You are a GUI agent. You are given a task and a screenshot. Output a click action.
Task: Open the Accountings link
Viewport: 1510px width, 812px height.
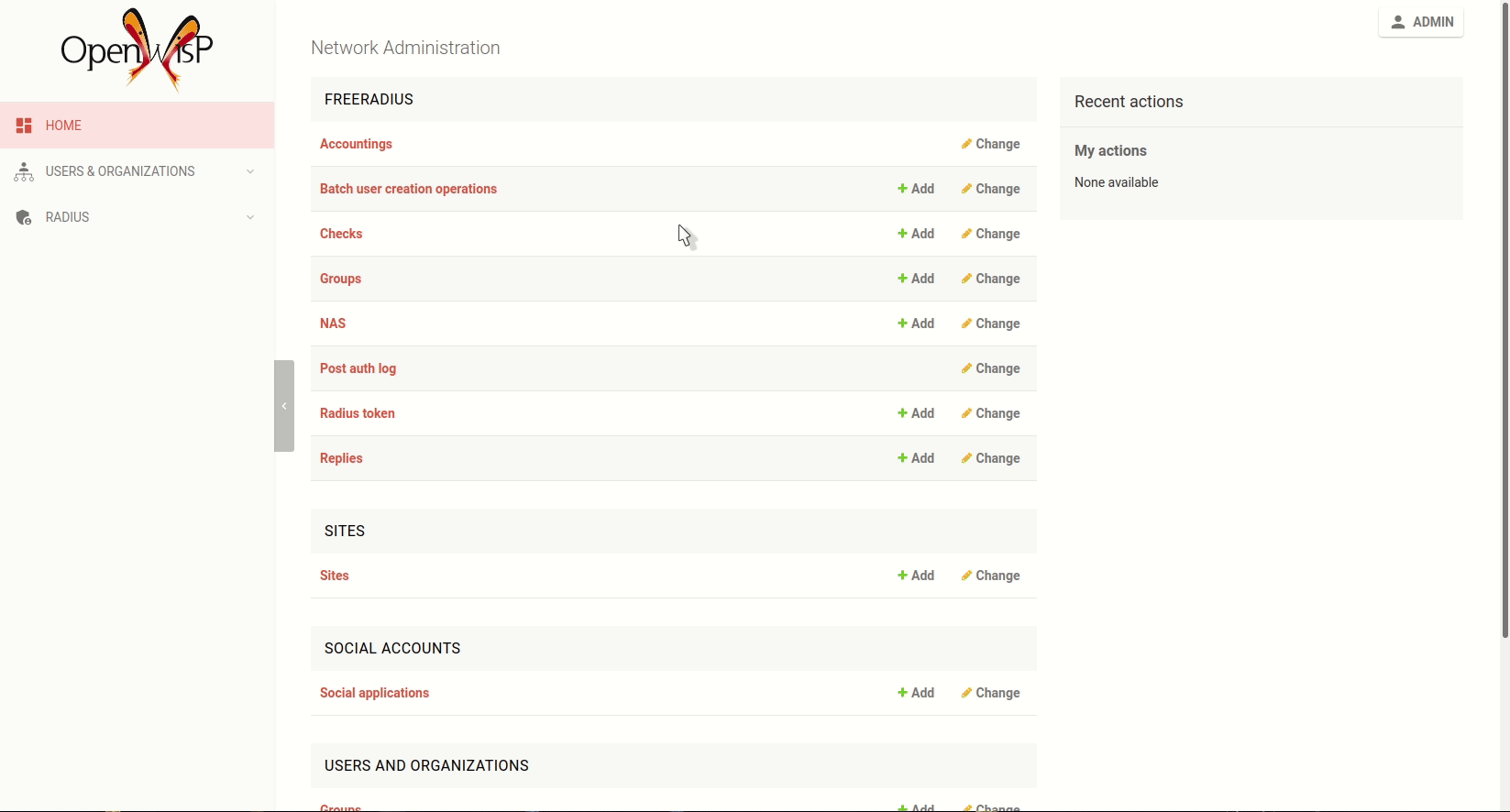click(356, 144)
